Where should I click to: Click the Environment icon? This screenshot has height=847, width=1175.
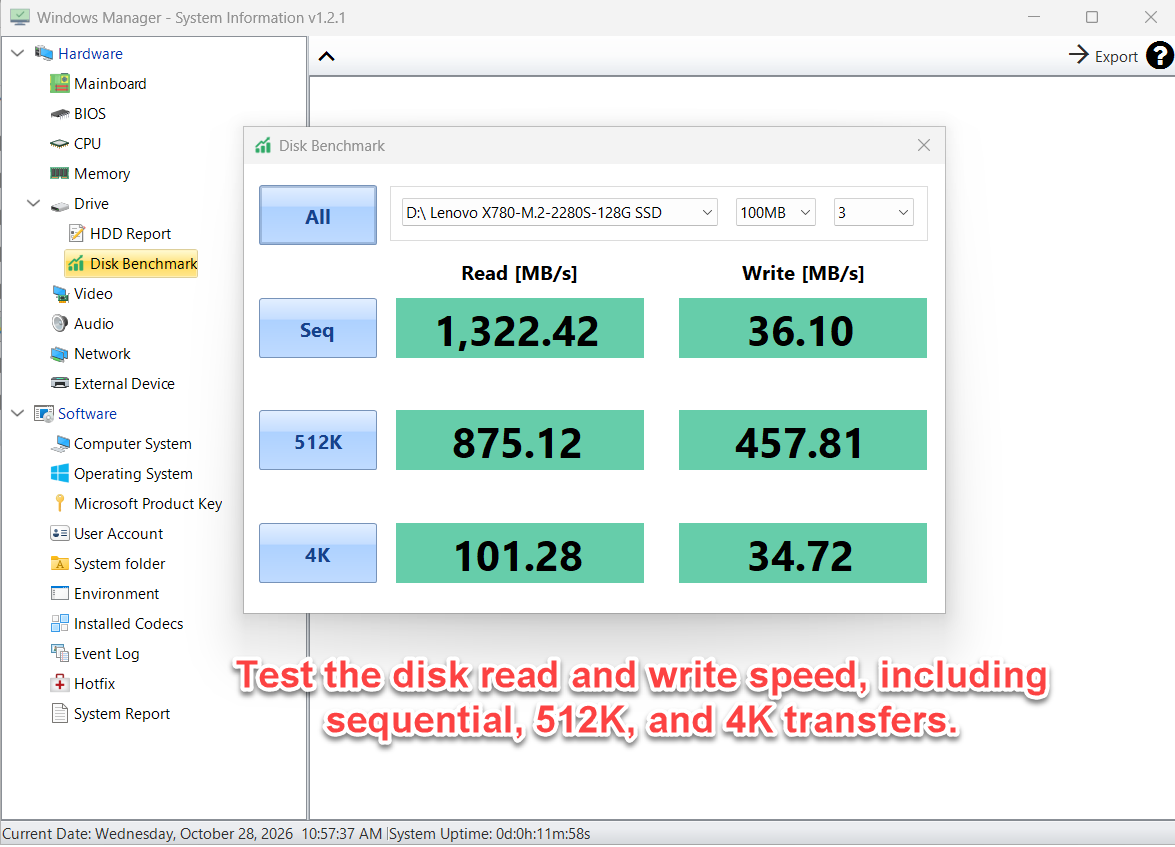(59, 594)
